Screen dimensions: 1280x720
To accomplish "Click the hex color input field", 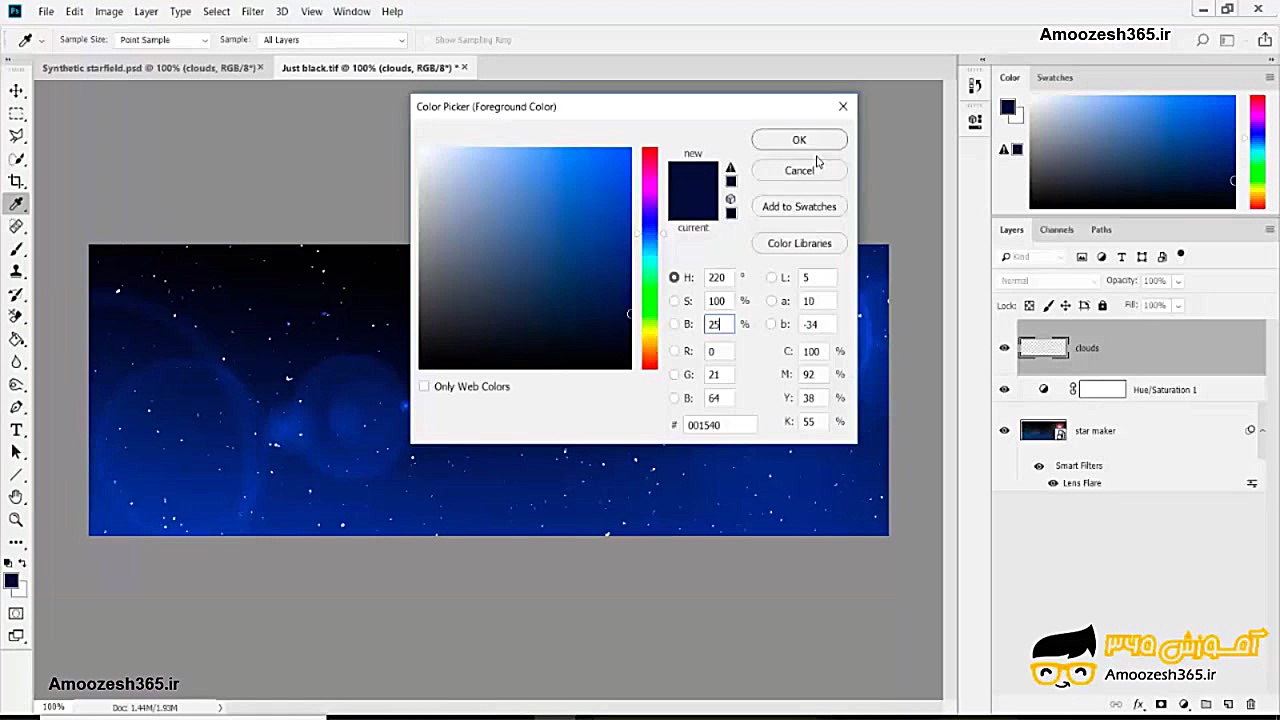I will (x=719, y=425).
